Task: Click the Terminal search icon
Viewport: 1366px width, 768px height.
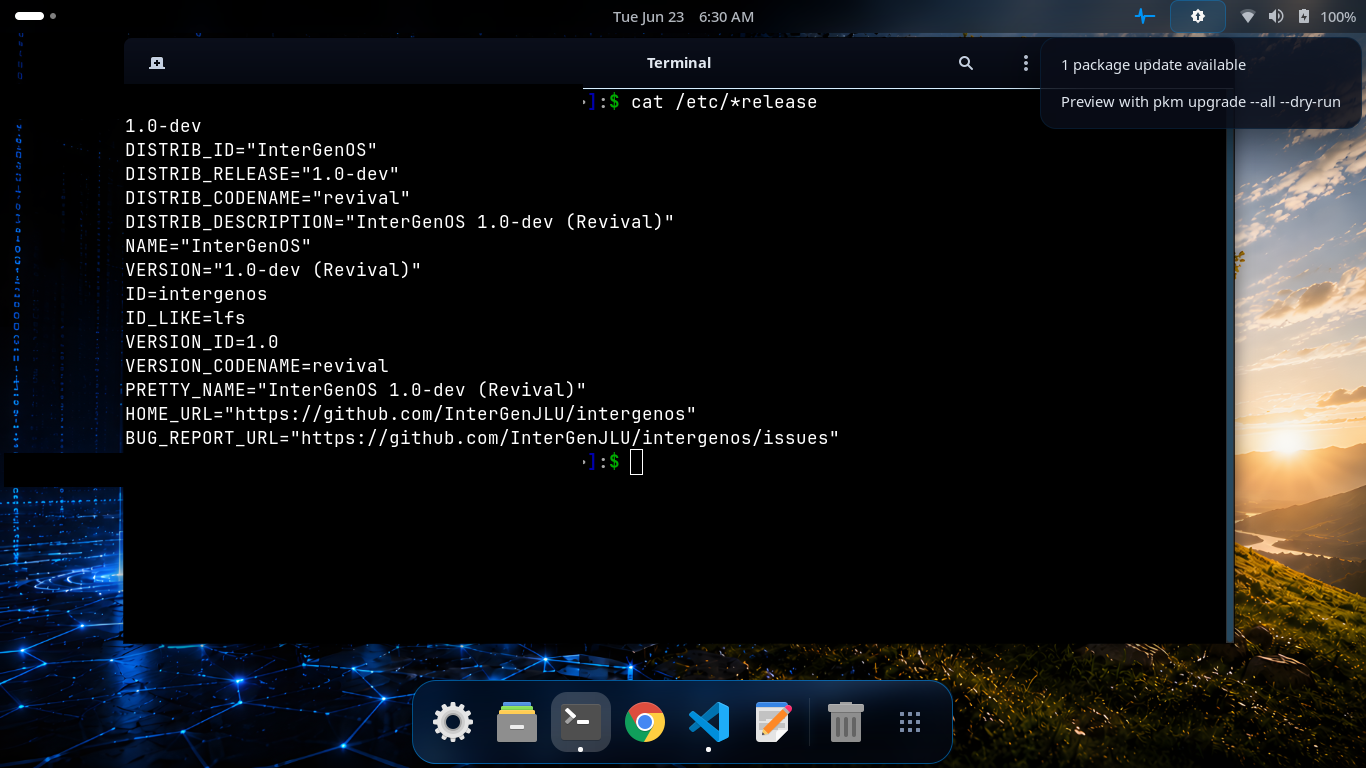Action: (x=966, y=63)
